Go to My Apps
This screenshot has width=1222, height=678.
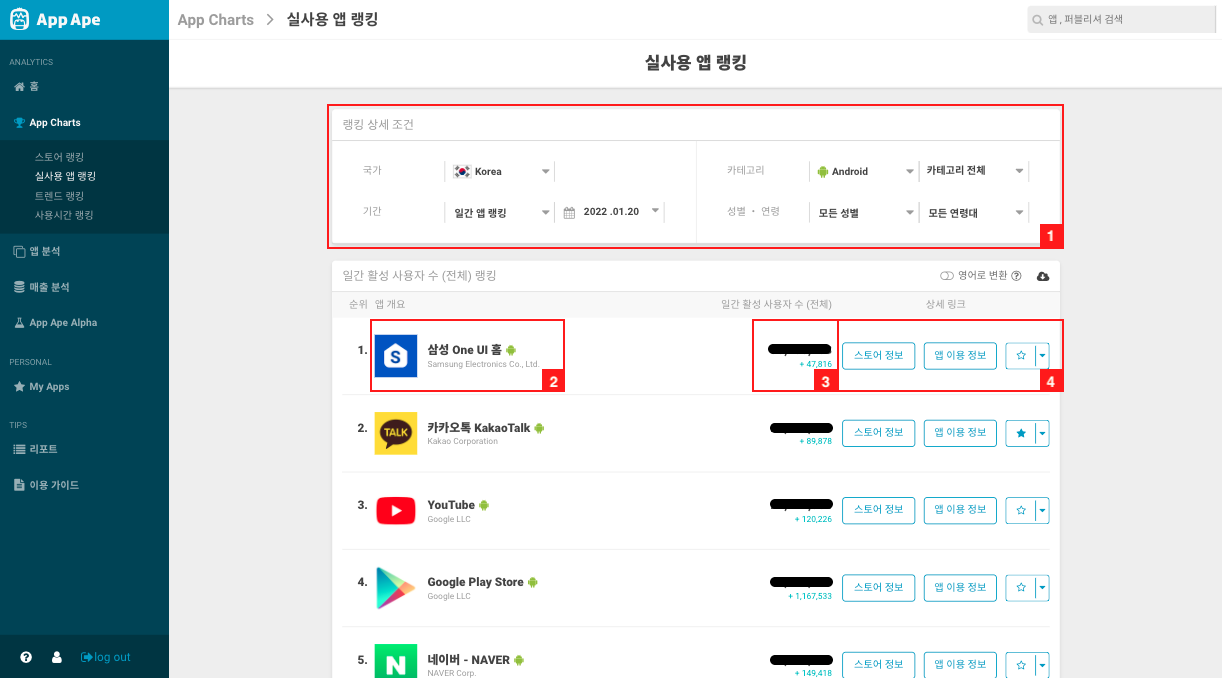pyautogui.click(x=41, y=387)
